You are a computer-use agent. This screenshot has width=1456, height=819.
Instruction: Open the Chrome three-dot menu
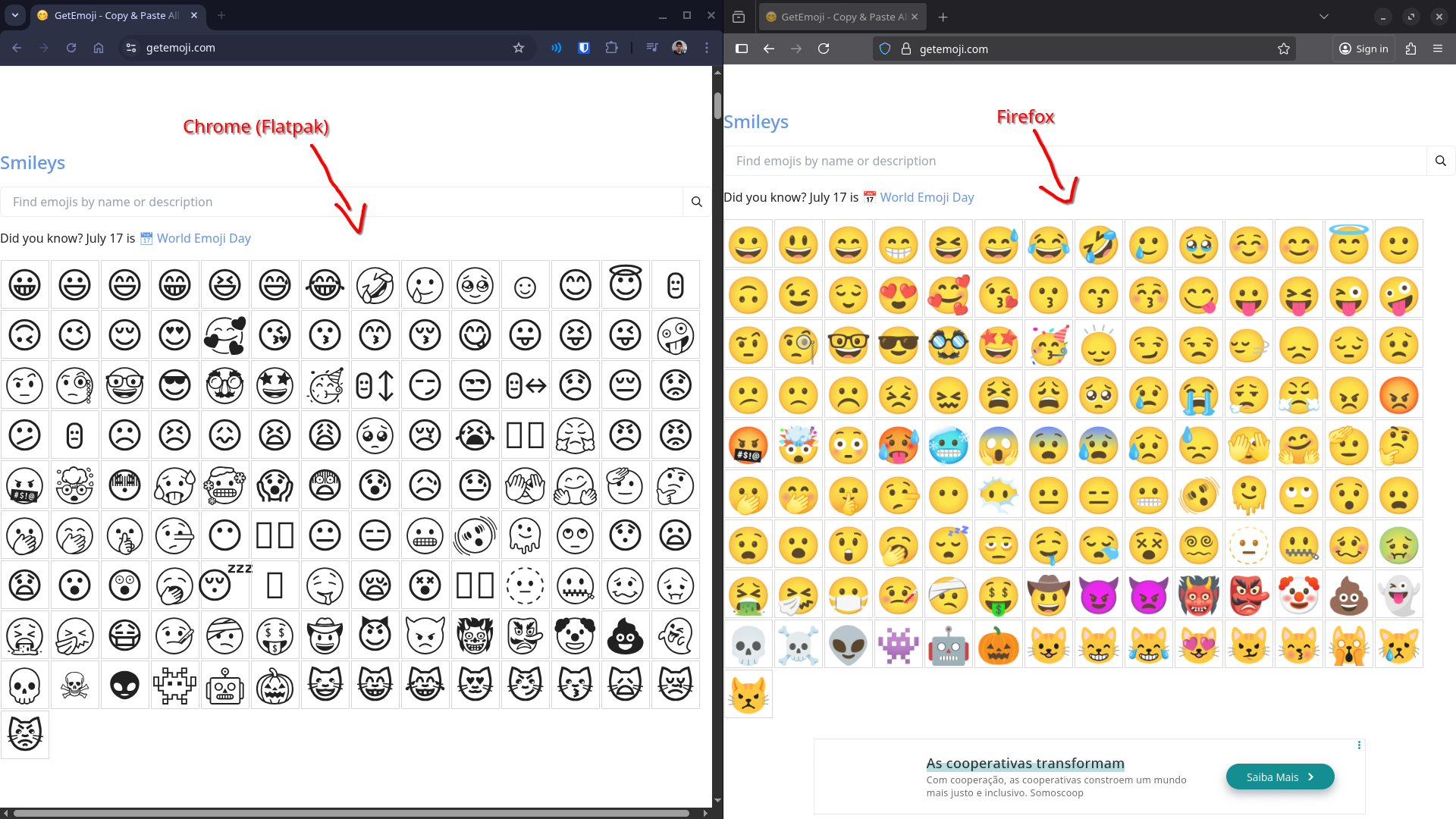707,48
